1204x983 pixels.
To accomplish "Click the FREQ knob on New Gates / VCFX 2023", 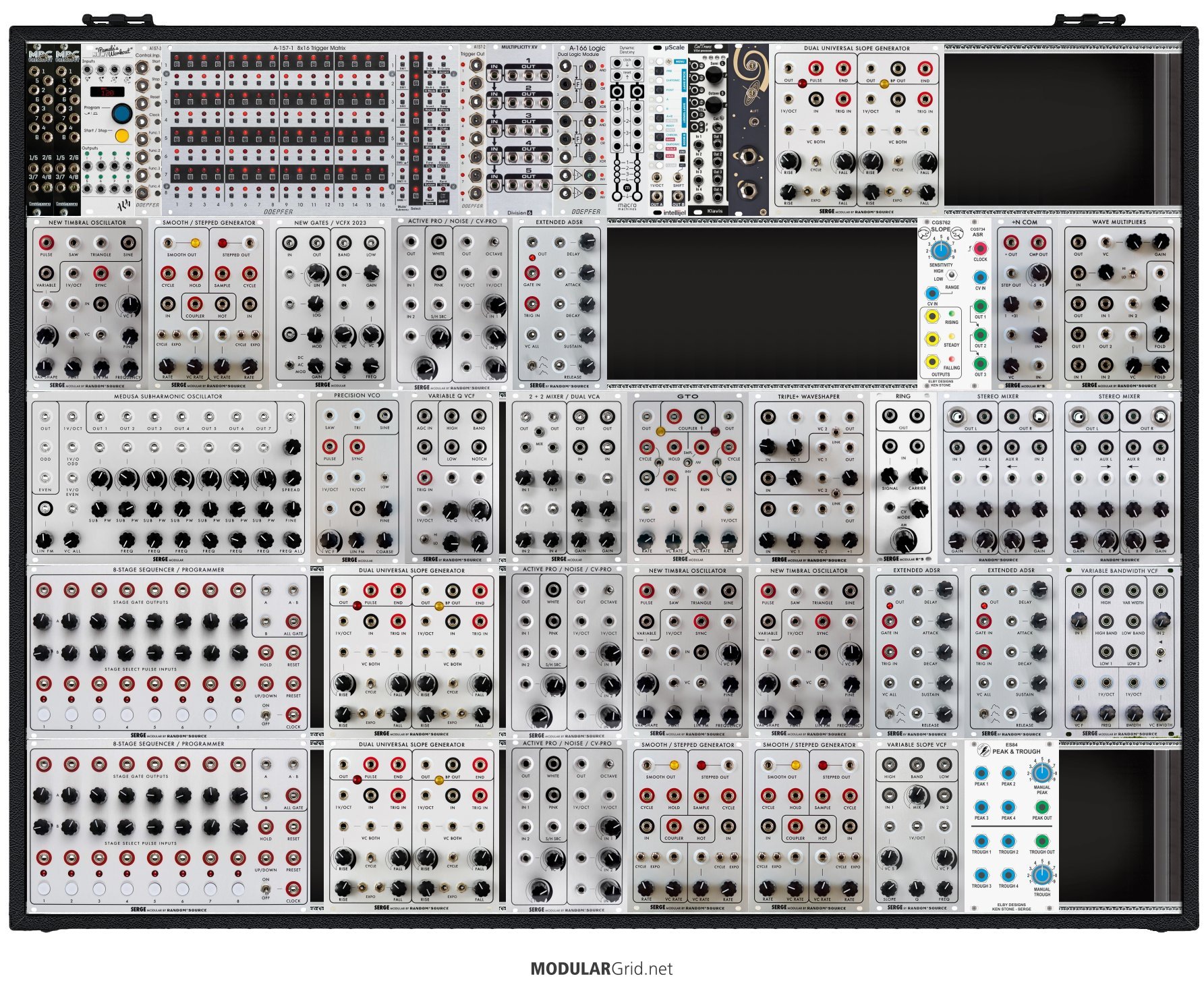I will point(371,366).
